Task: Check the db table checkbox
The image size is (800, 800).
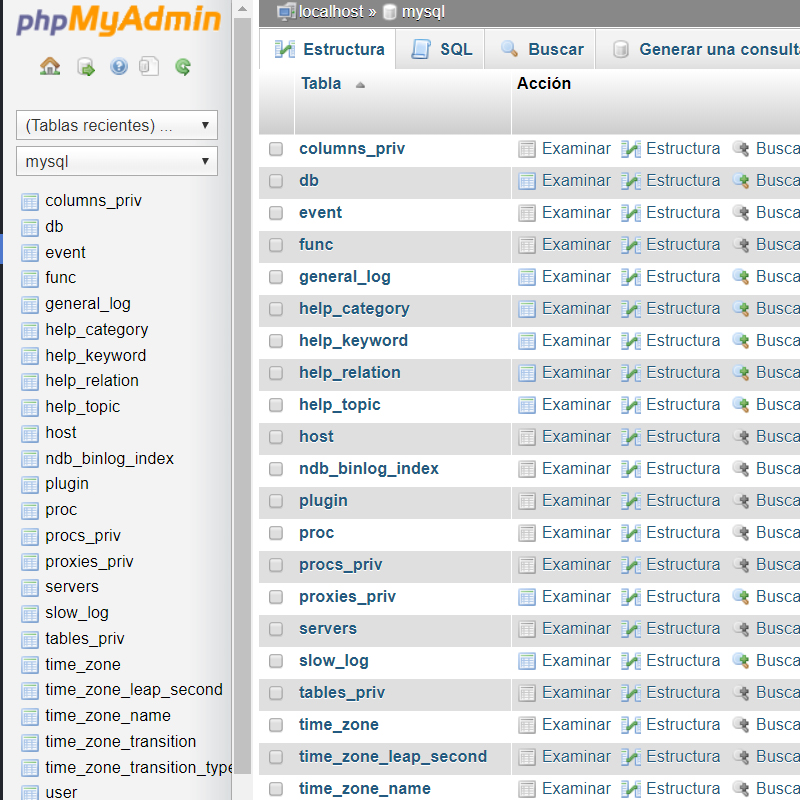Action: click(x=276, y=181)
